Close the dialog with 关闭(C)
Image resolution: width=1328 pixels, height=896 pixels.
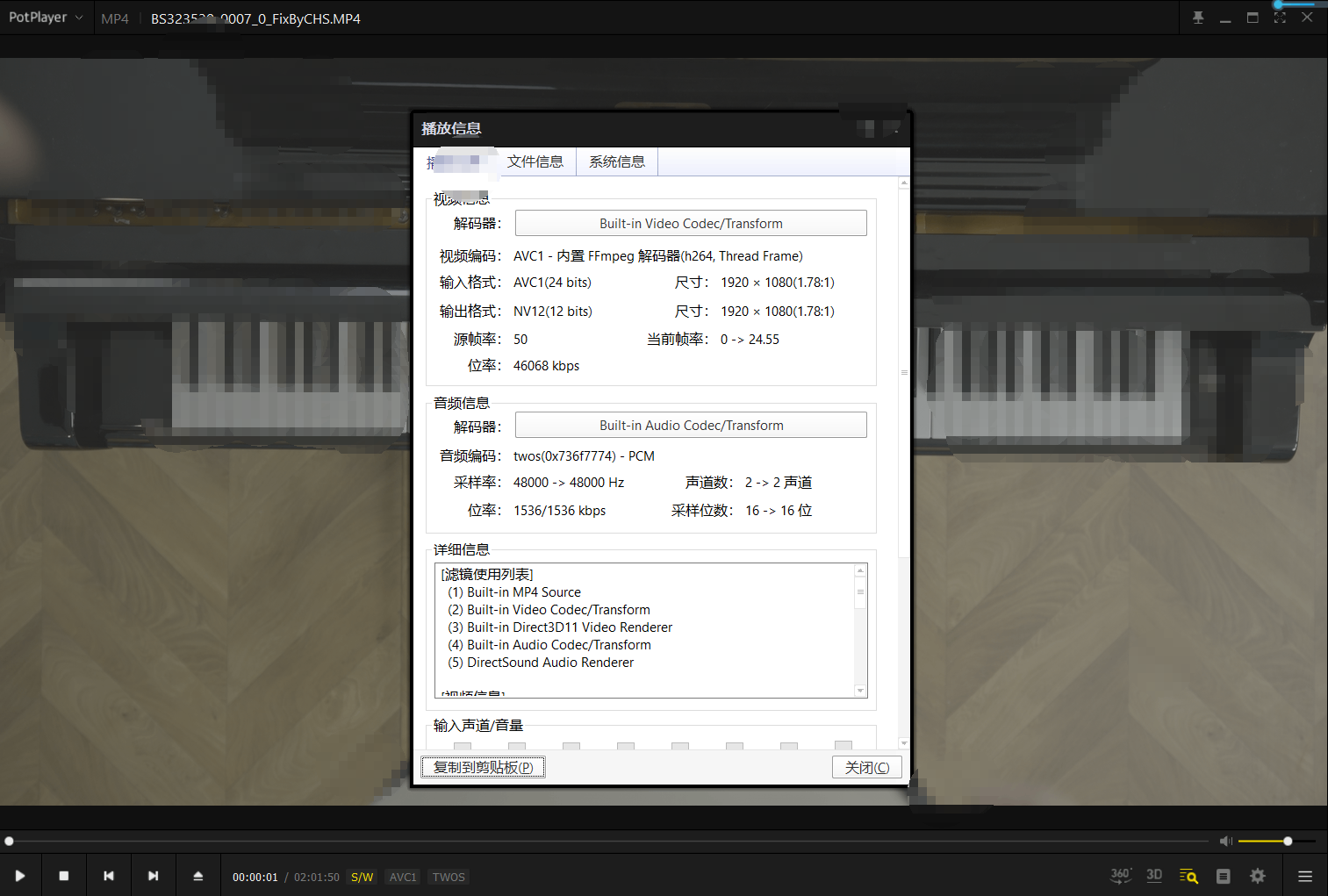[867, 767]
